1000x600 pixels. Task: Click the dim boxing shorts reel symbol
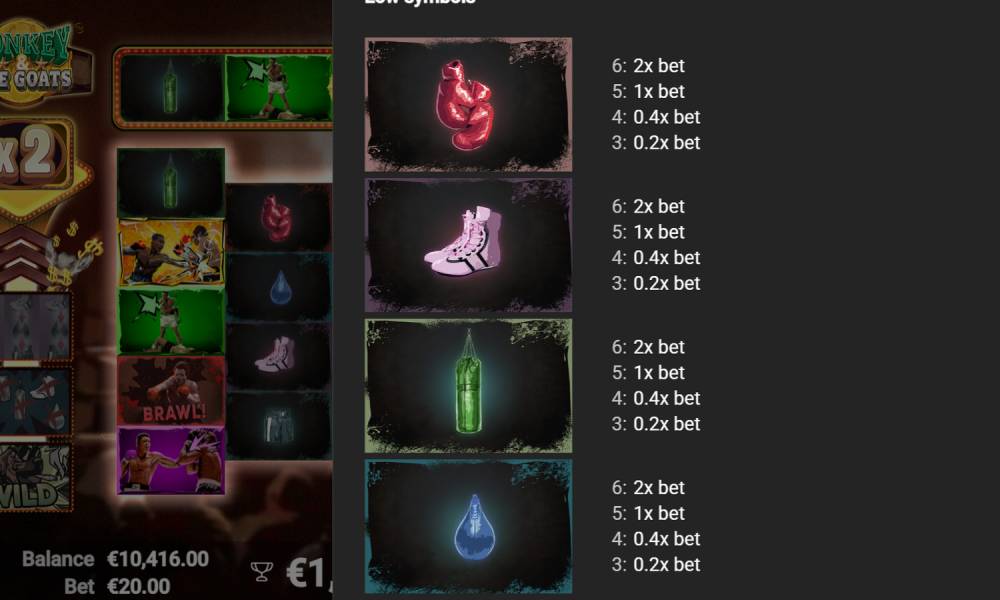pyautogui.click(x=278, y=425)
